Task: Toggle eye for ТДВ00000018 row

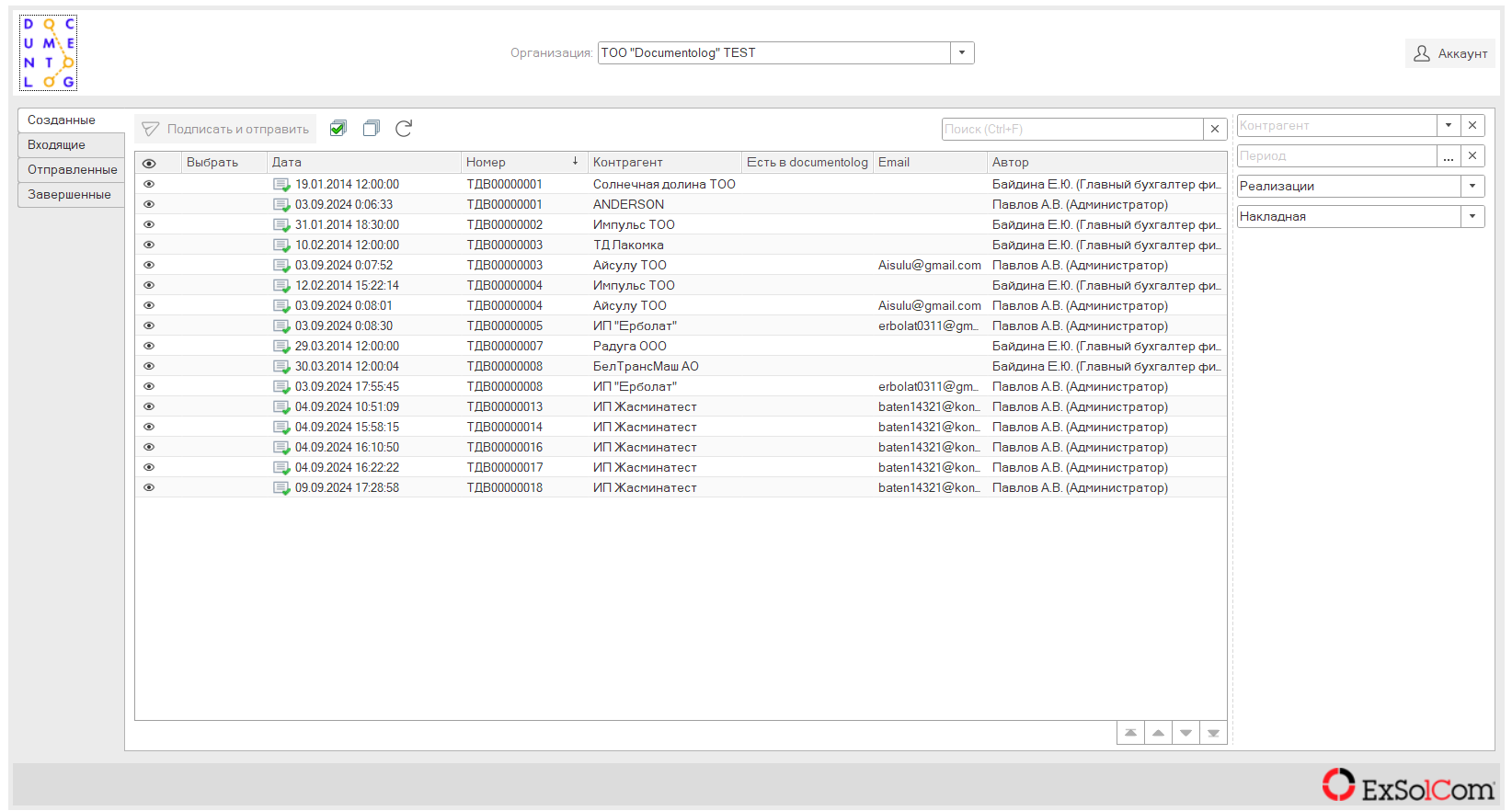Action: pos(149,487)
